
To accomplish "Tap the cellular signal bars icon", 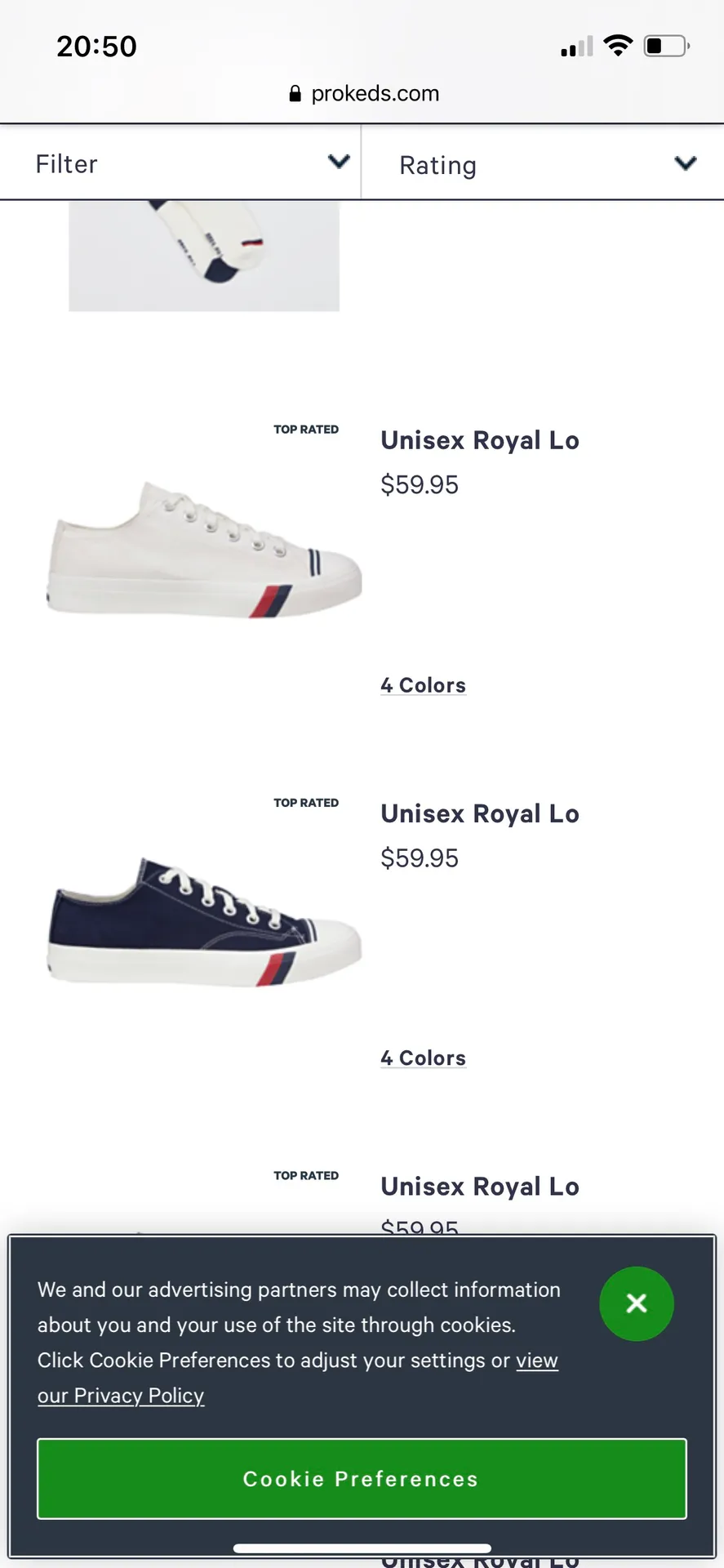I will [x=577, y=47].
